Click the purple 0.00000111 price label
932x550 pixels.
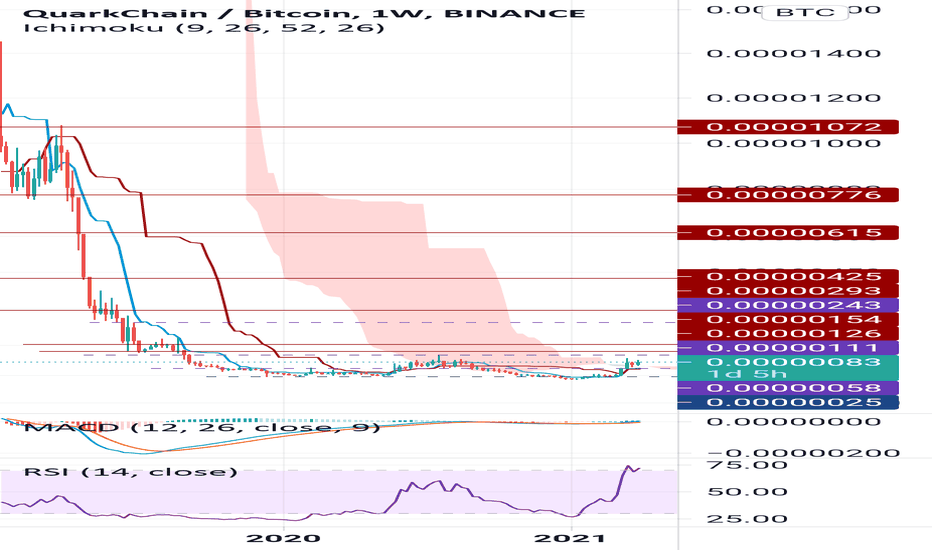pos(788,348)
